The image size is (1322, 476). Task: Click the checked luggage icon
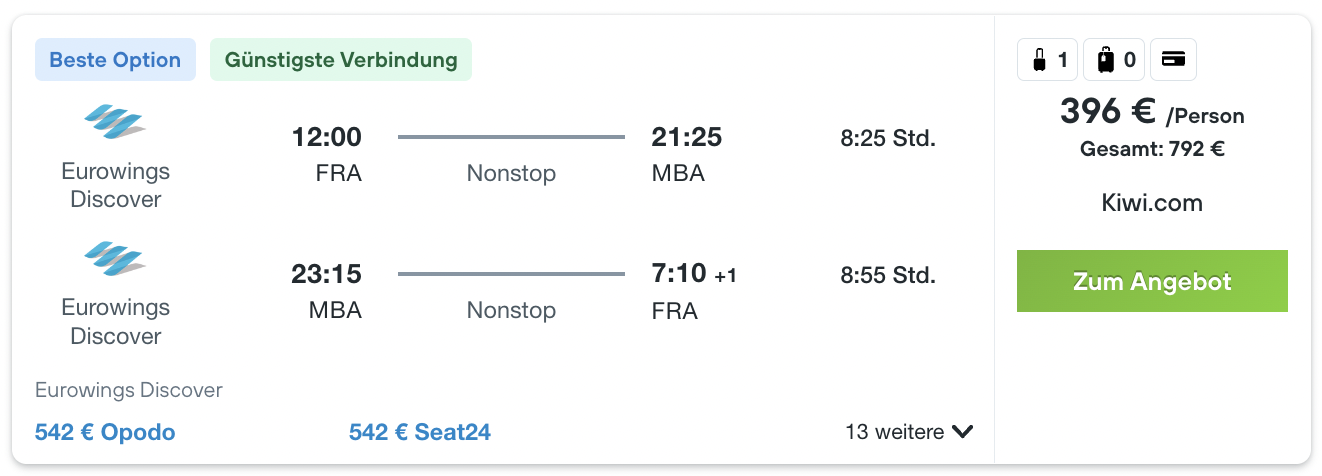pyautogui.click(x=1105, y=60)
